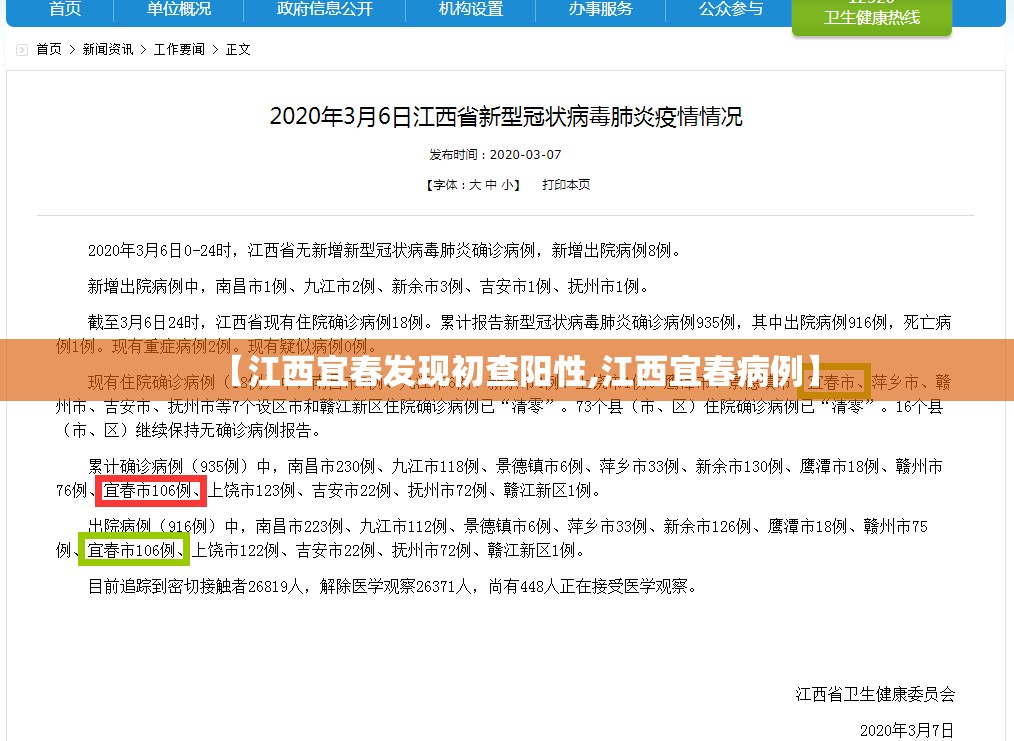1014x741 pixels.
Task: Click the green 卫生健康热线 button
Action: 872,16
